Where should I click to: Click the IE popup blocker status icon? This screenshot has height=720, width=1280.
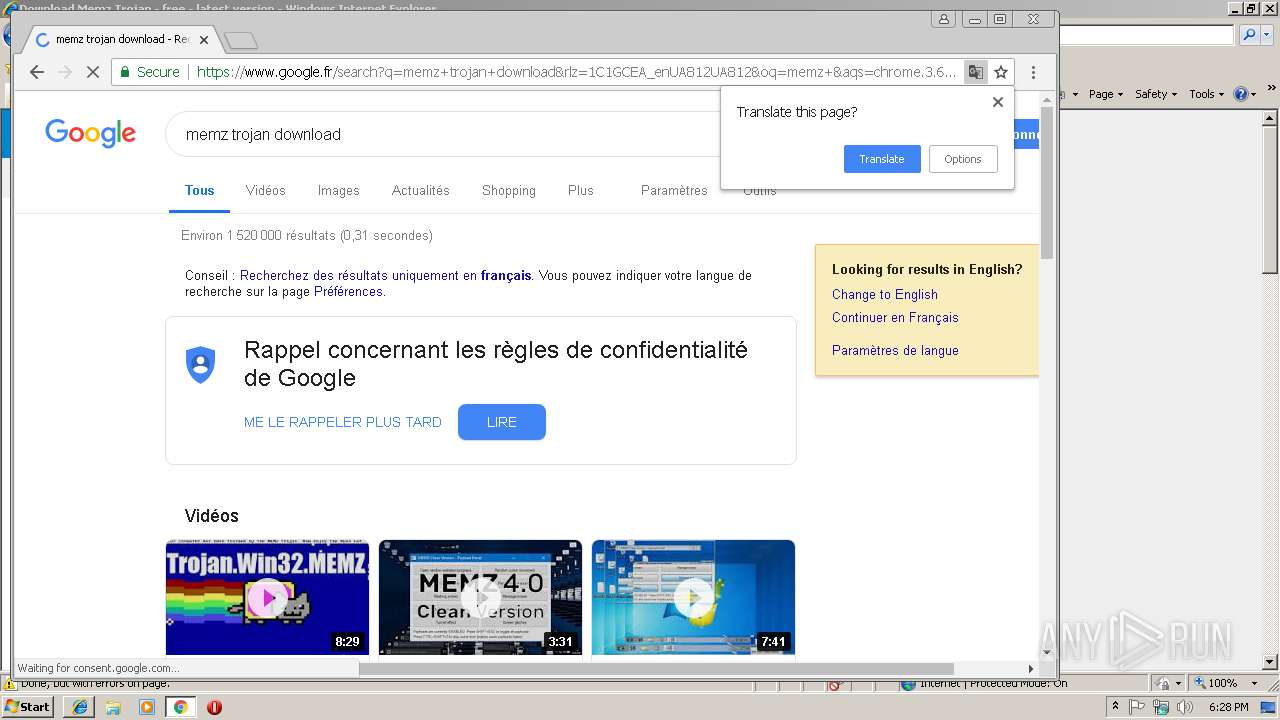point(836,685)
